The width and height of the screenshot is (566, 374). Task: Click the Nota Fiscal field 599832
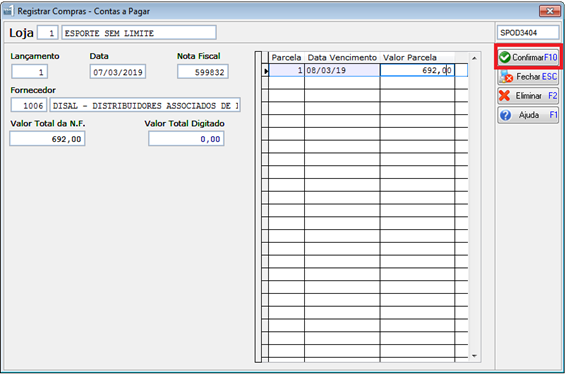203,72
